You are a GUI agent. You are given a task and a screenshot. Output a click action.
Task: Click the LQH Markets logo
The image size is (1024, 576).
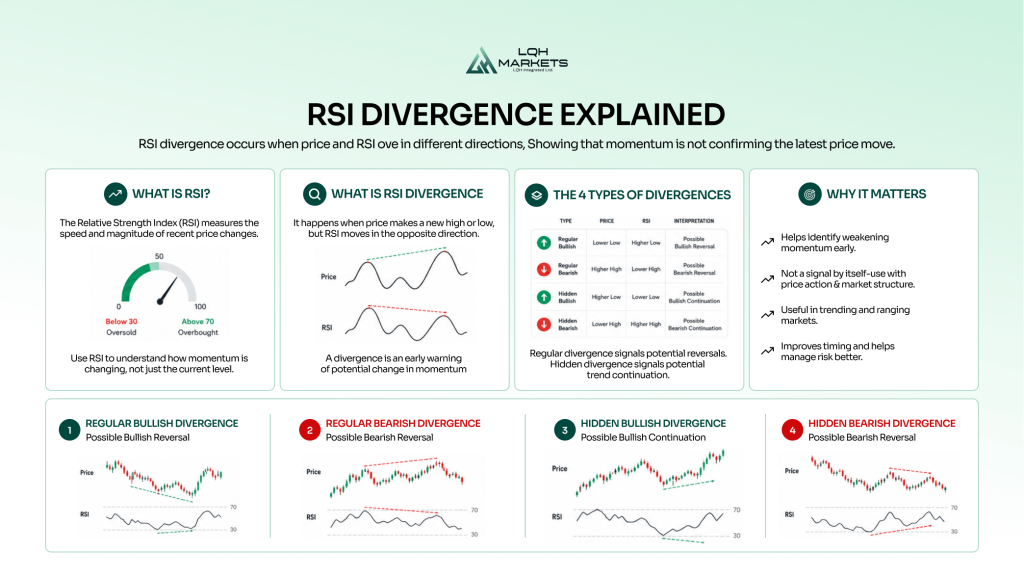coord(517,60)
